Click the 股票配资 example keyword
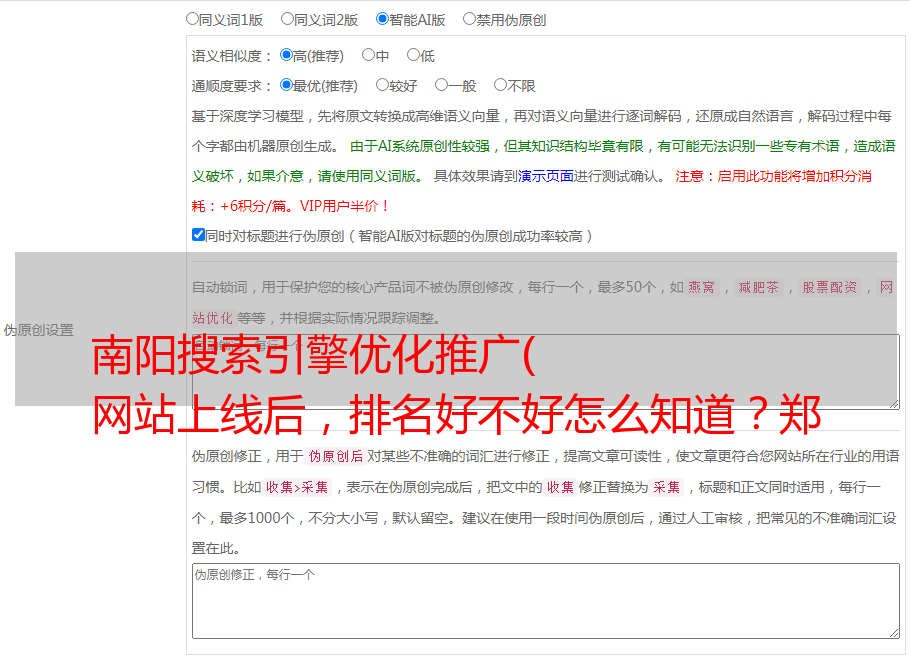The image size is (911, 658). click(830, 287)
